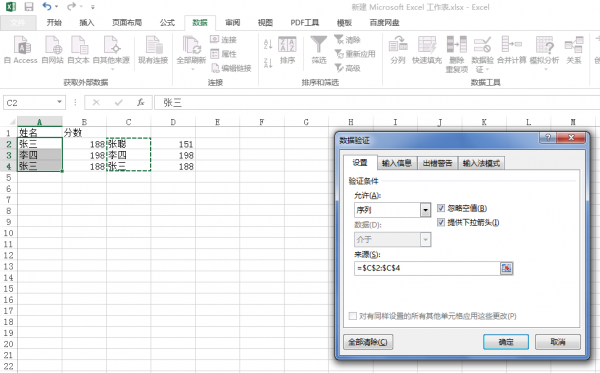
Task: Switch to IME Mode (输入法模式) dialog tab
Action: 481,163
